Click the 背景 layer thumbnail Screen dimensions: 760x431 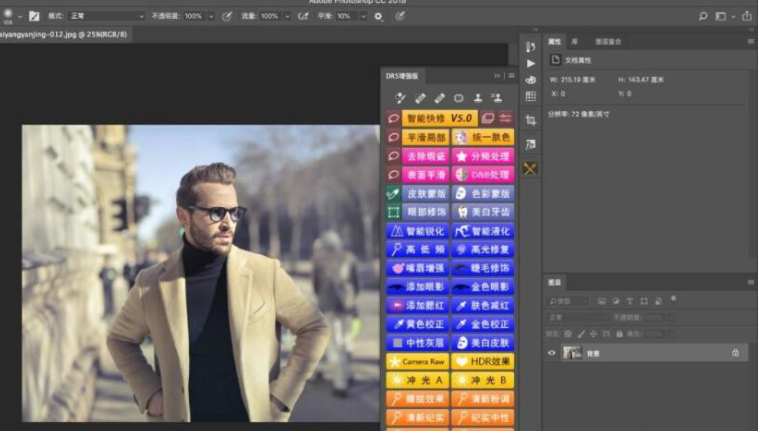point(573,353)
